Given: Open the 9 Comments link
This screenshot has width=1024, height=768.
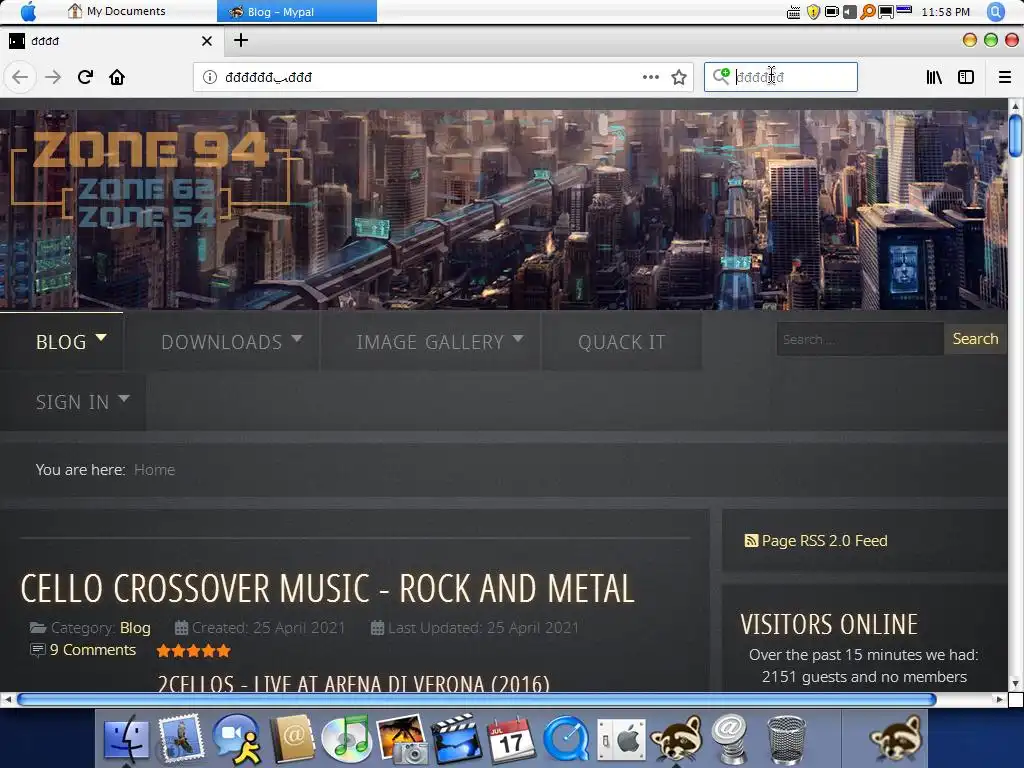Looking at the screenshot, I should tap(93, 650).
